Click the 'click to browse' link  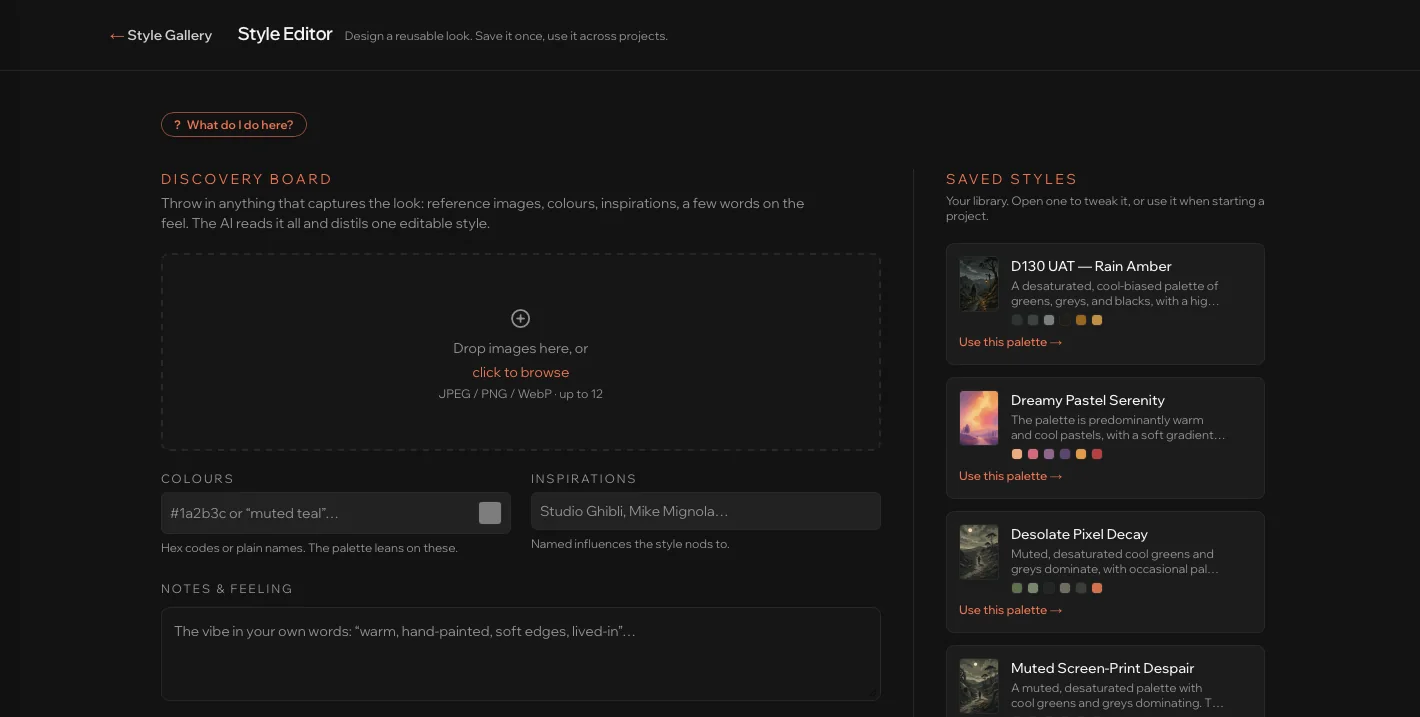[x=520, y=372]
